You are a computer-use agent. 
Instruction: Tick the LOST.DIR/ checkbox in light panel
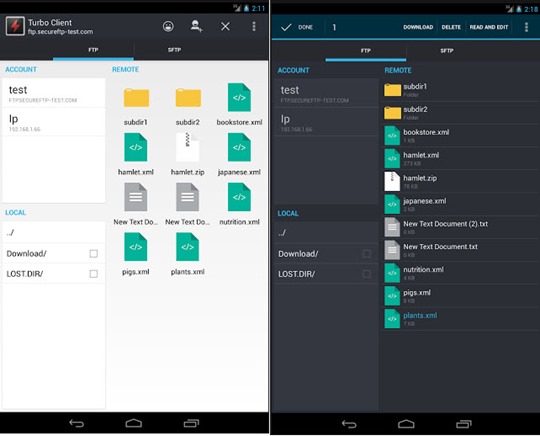(x=93, y=274)
